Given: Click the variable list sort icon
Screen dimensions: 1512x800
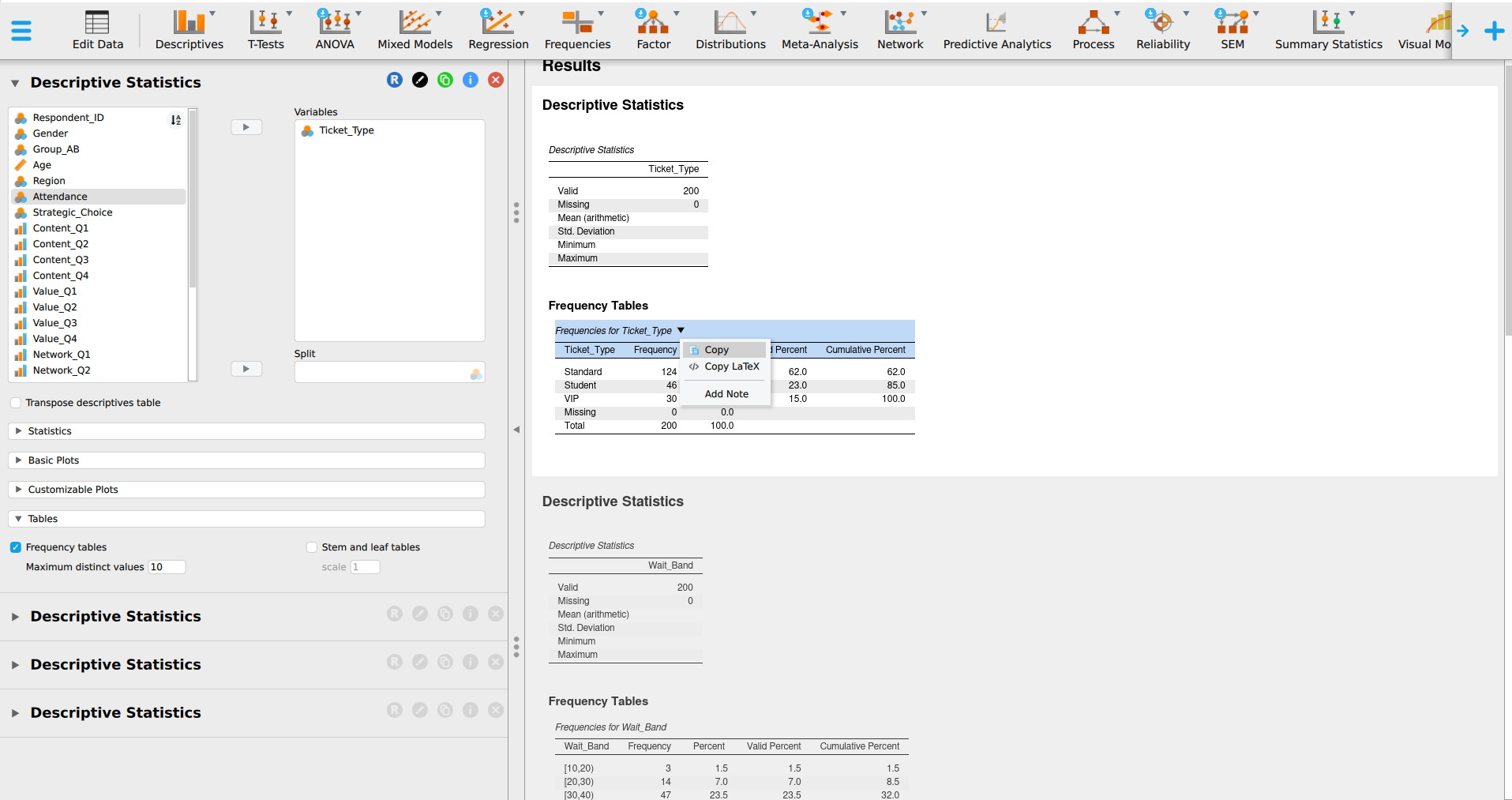Looking at the screenshot, I should [176, 120].
